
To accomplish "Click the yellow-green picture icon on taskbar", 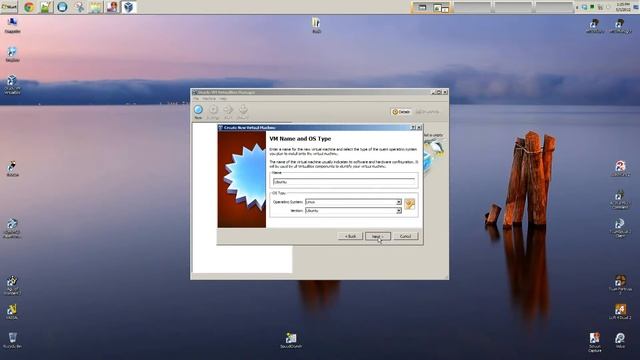I will [96, 7].
